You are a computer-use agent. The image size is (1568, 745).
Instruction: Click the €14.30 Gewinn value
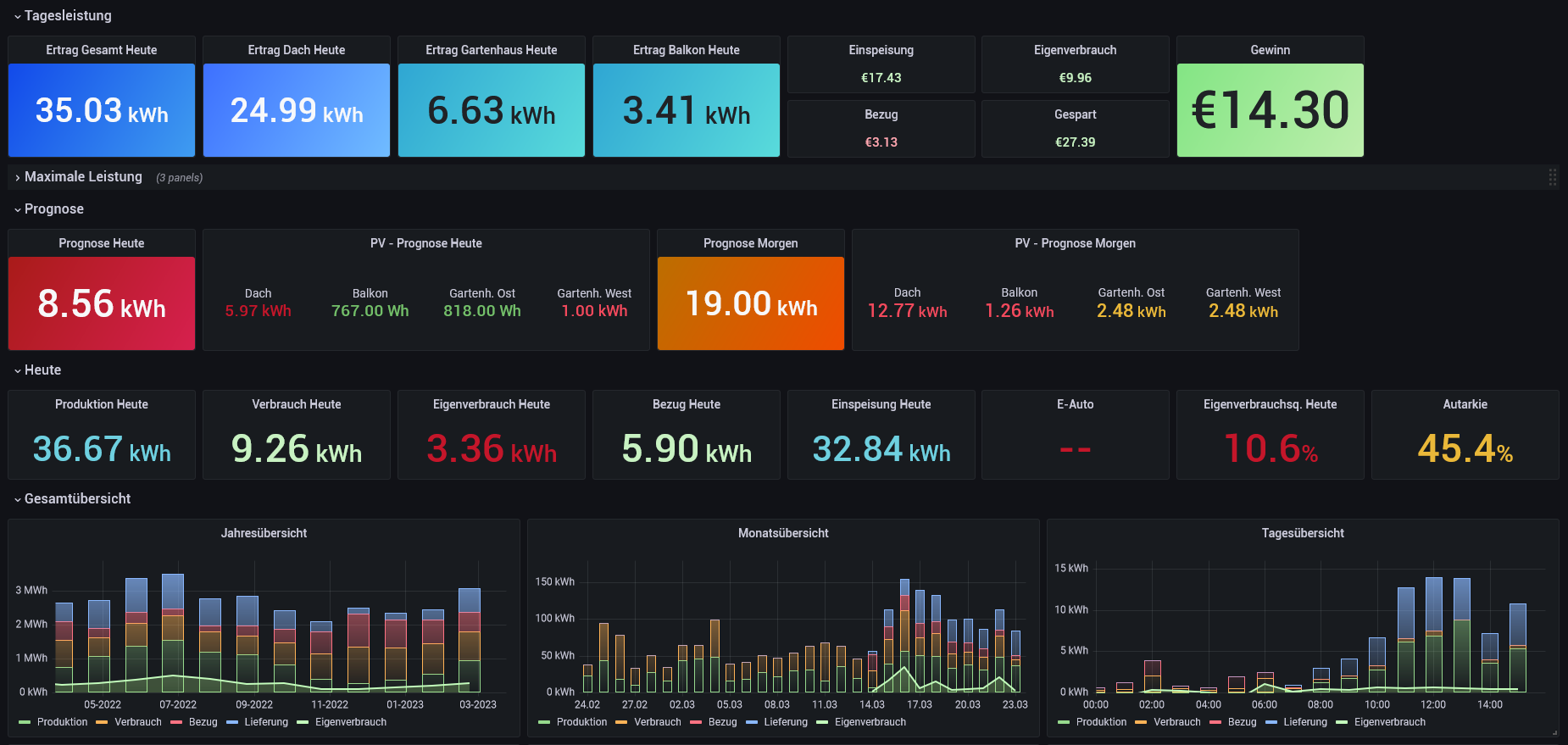tap(1271, 110)
